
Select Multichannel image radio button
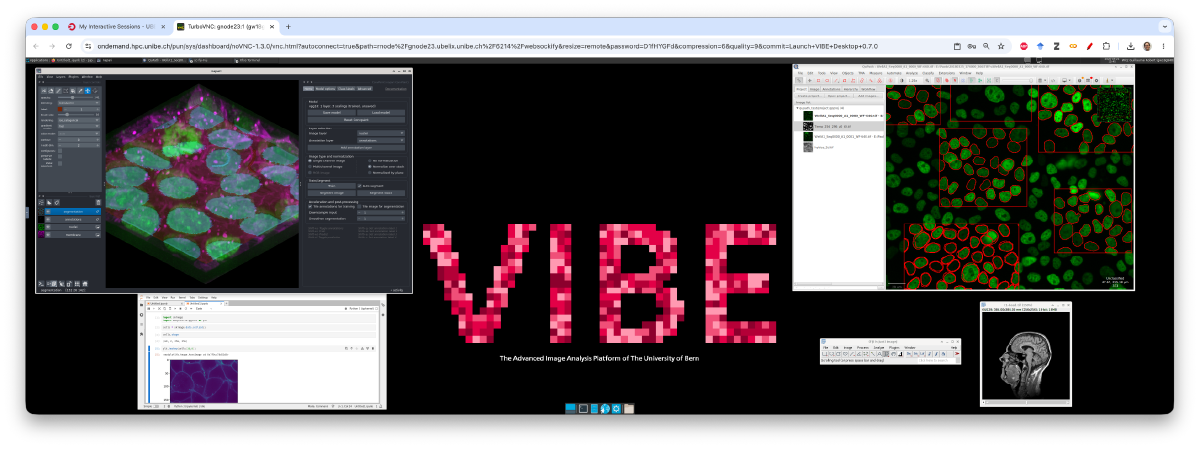pos(310,166)
